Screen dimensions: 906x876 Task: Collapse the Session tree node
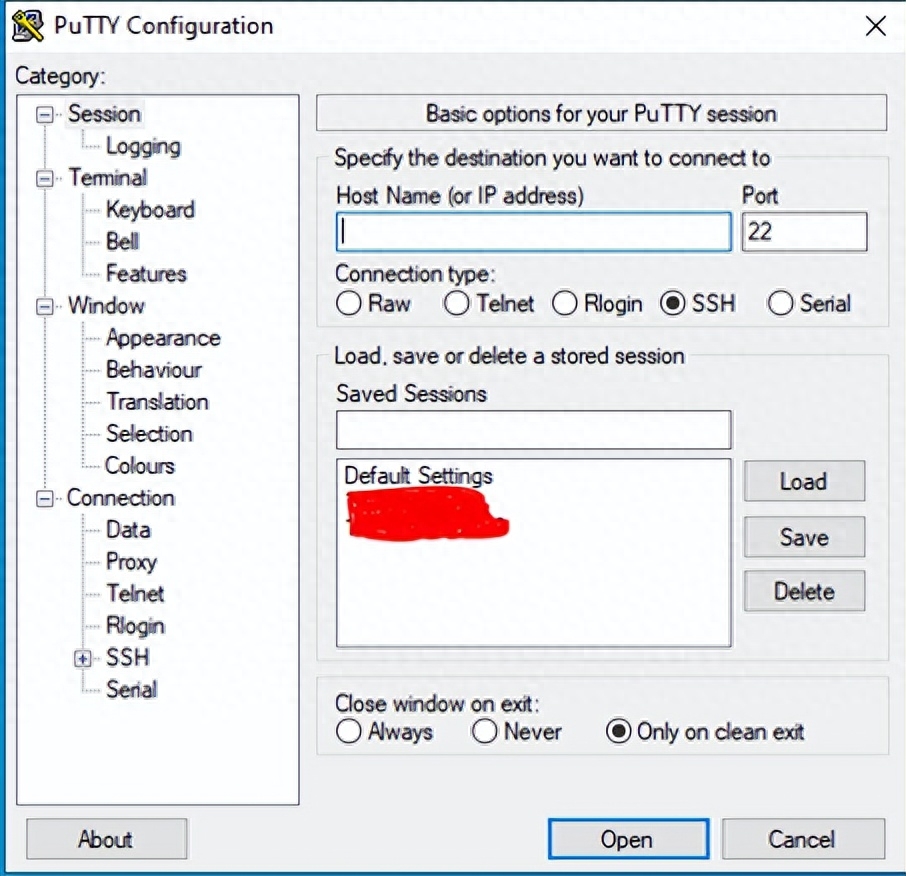[x=44, y=114]
